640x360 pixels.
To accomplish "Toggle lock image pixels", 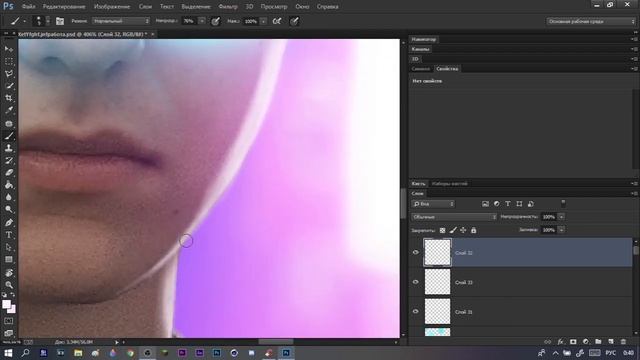I will (x=453, y=231).
